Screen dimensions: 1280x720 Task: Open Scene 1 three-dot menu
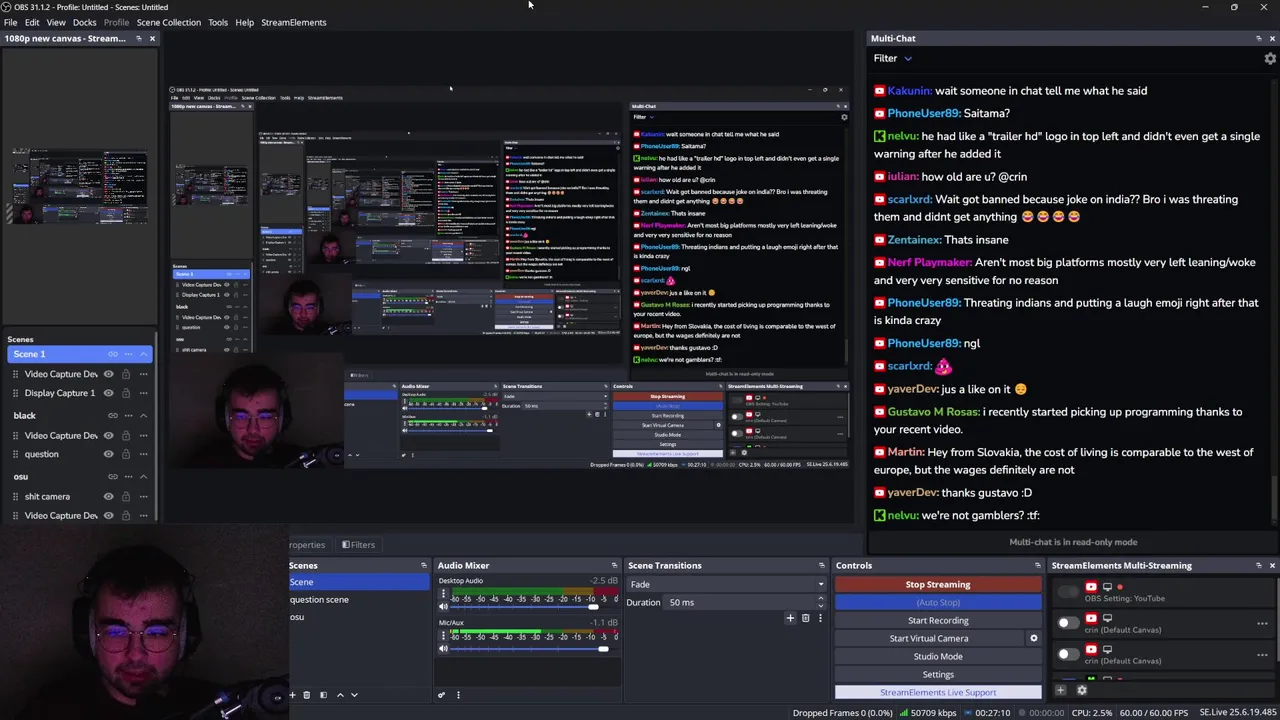point(128,354)
